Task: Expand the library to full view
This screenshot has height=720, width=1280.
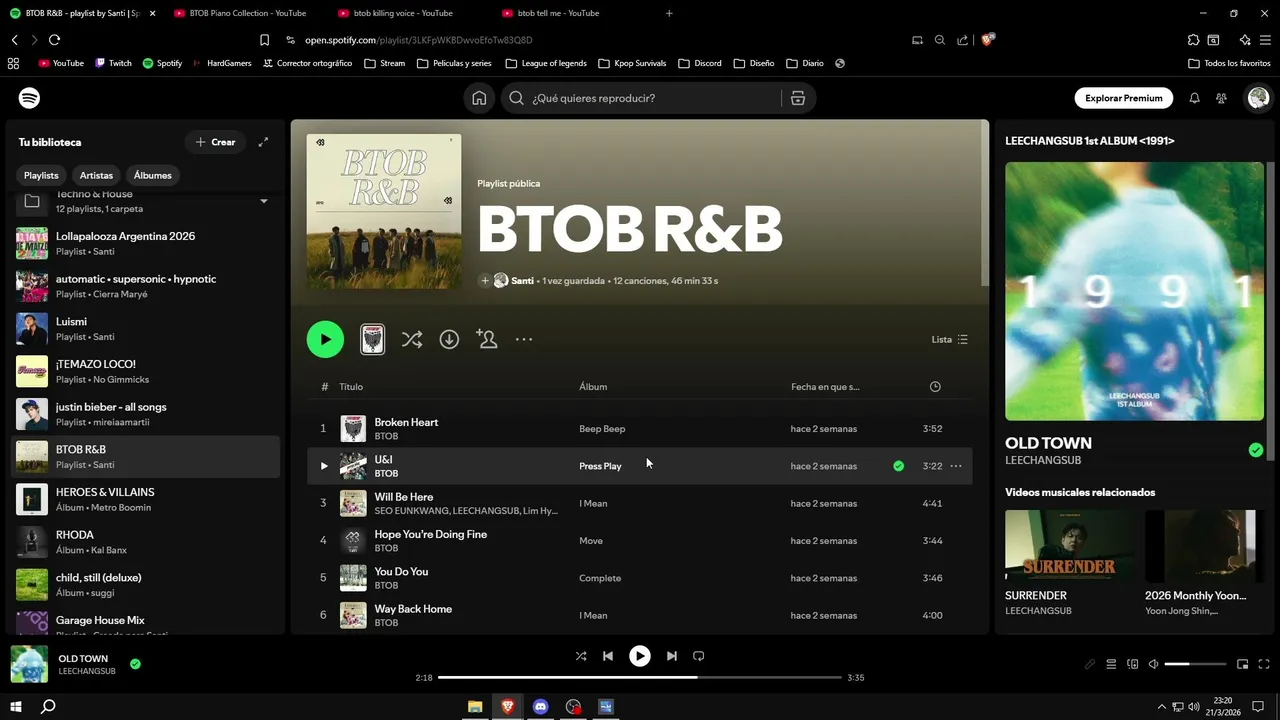Action: click(x=263, y=142)
